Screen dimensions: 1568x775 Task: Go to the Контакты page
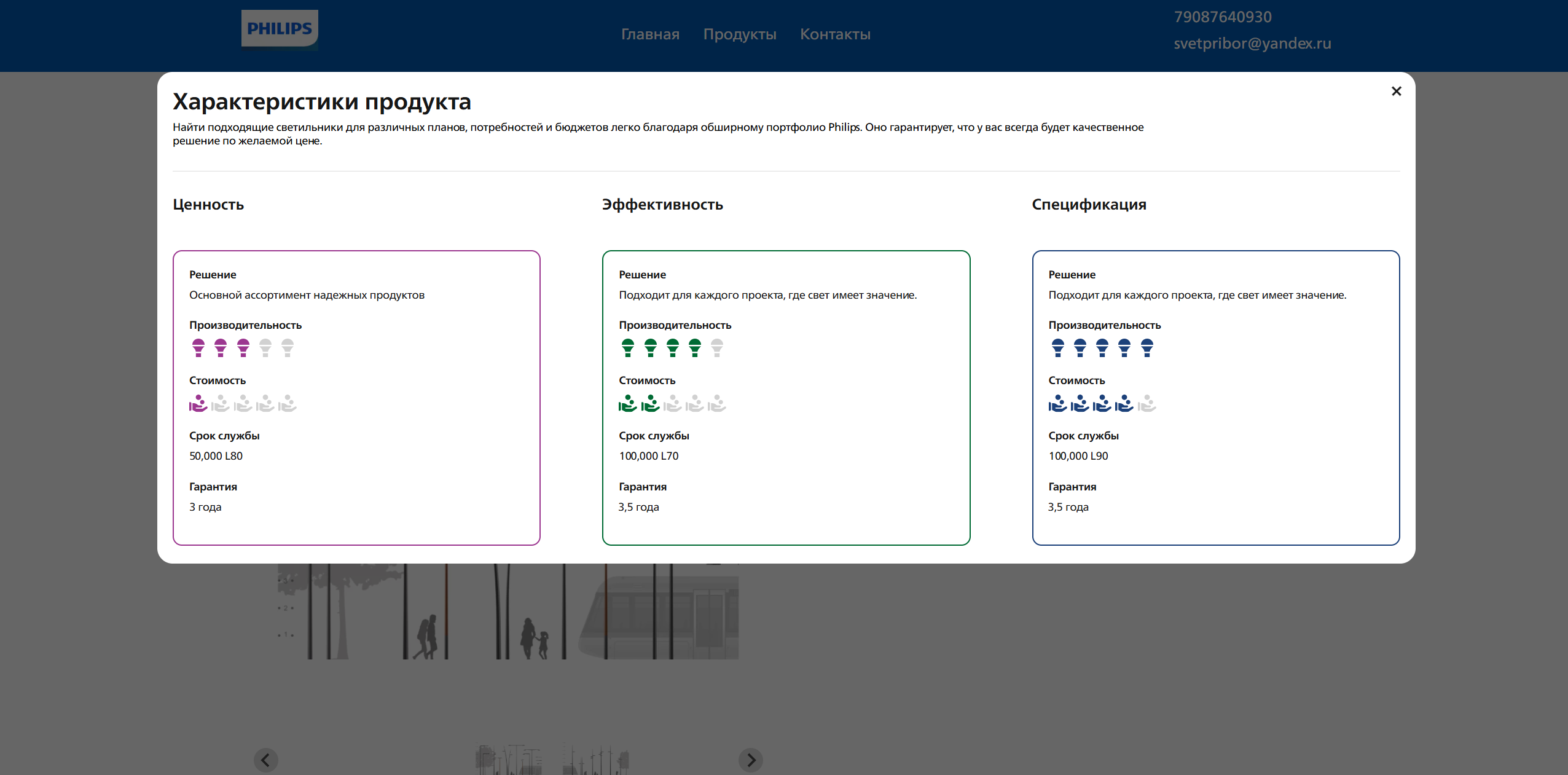tap(835, 34)
